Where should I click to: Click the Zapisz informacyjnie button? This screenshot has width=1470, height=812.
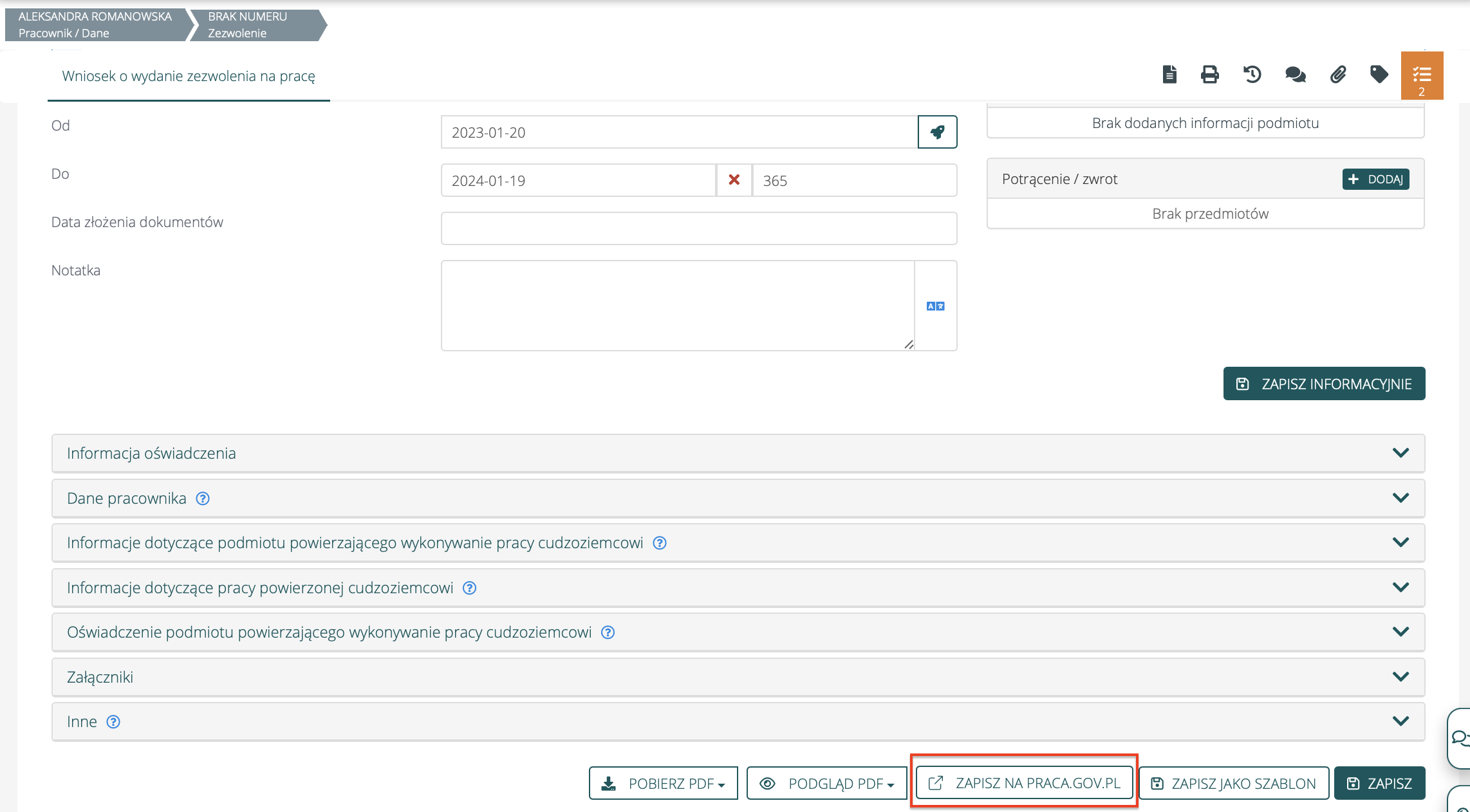pyautogui.click(x=1324, y=383)
